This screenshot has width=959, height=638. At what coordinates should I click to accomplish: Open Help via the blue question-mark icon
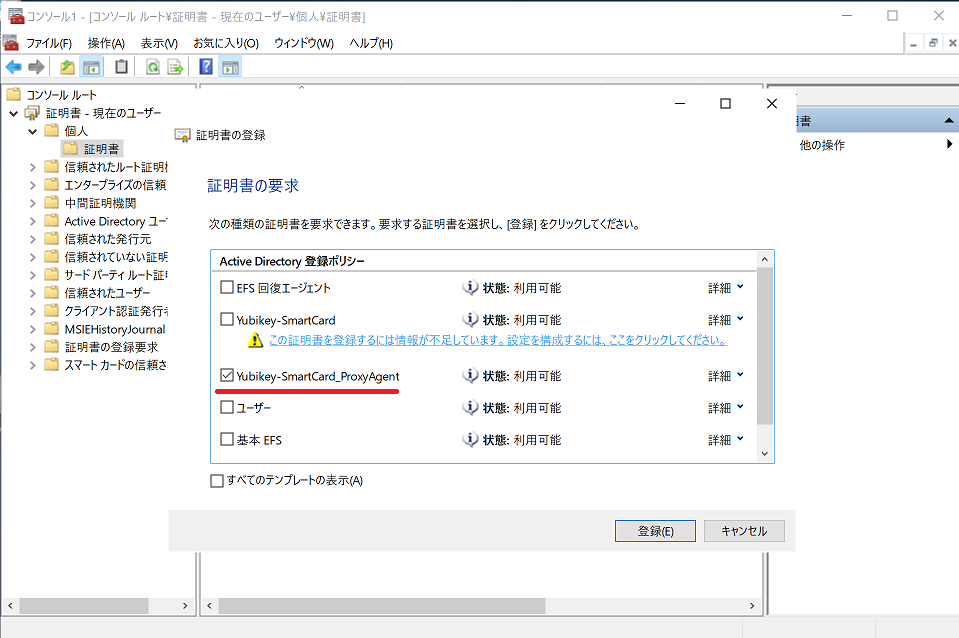205,67
